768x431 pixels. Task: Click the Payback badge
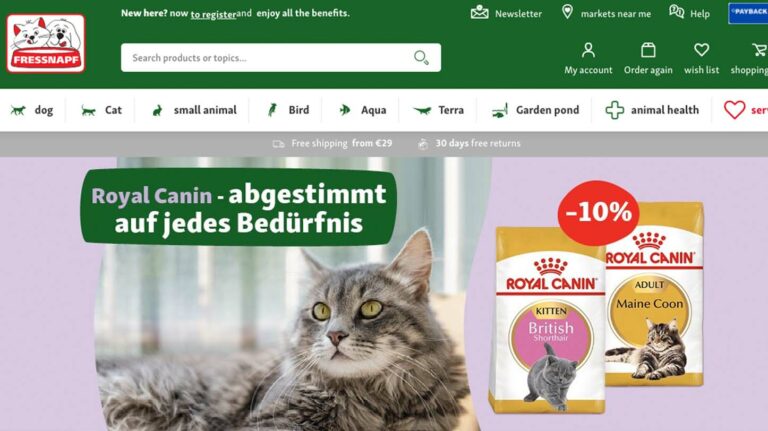748,13
